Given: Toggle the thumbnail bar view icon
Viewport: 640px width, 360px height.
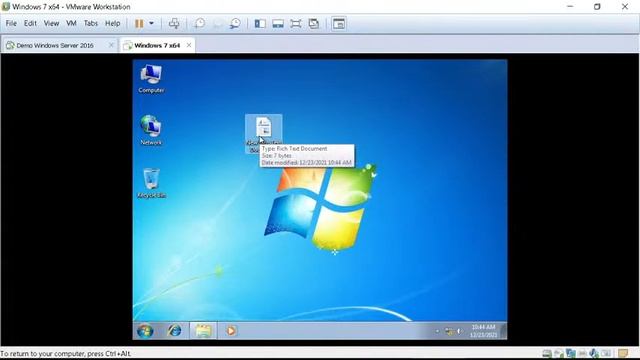Looking at the screenshot, I should click(x=278, y=24).
